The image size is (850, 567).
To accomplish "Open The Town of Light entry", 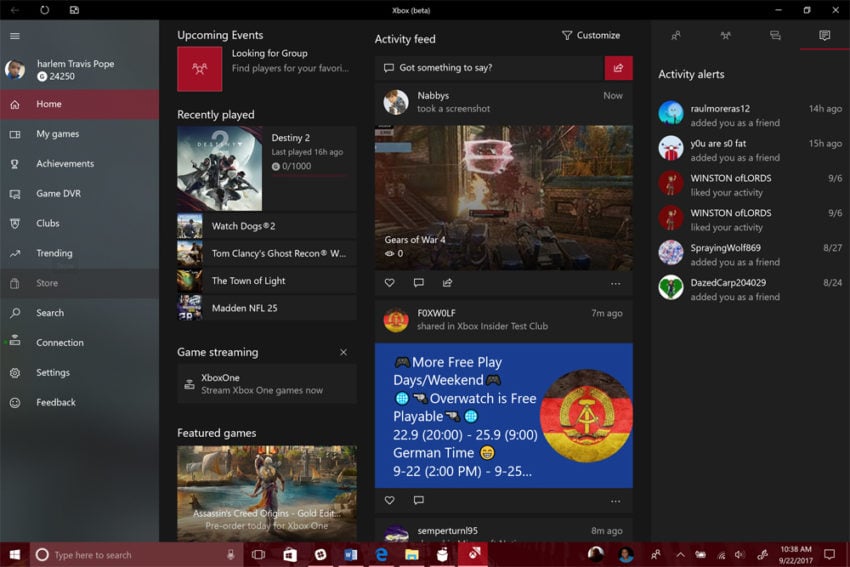I will [267, 281].
